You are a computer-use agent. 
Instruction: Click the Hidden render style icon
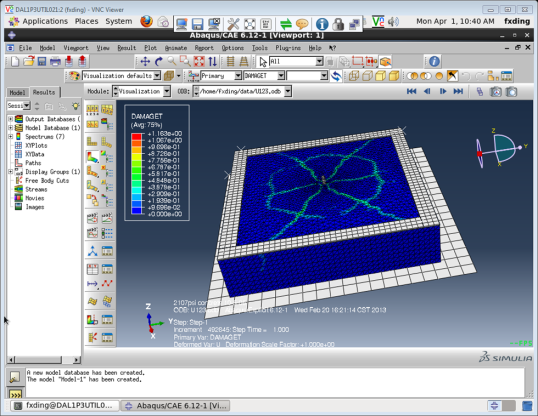click(367, 76)
